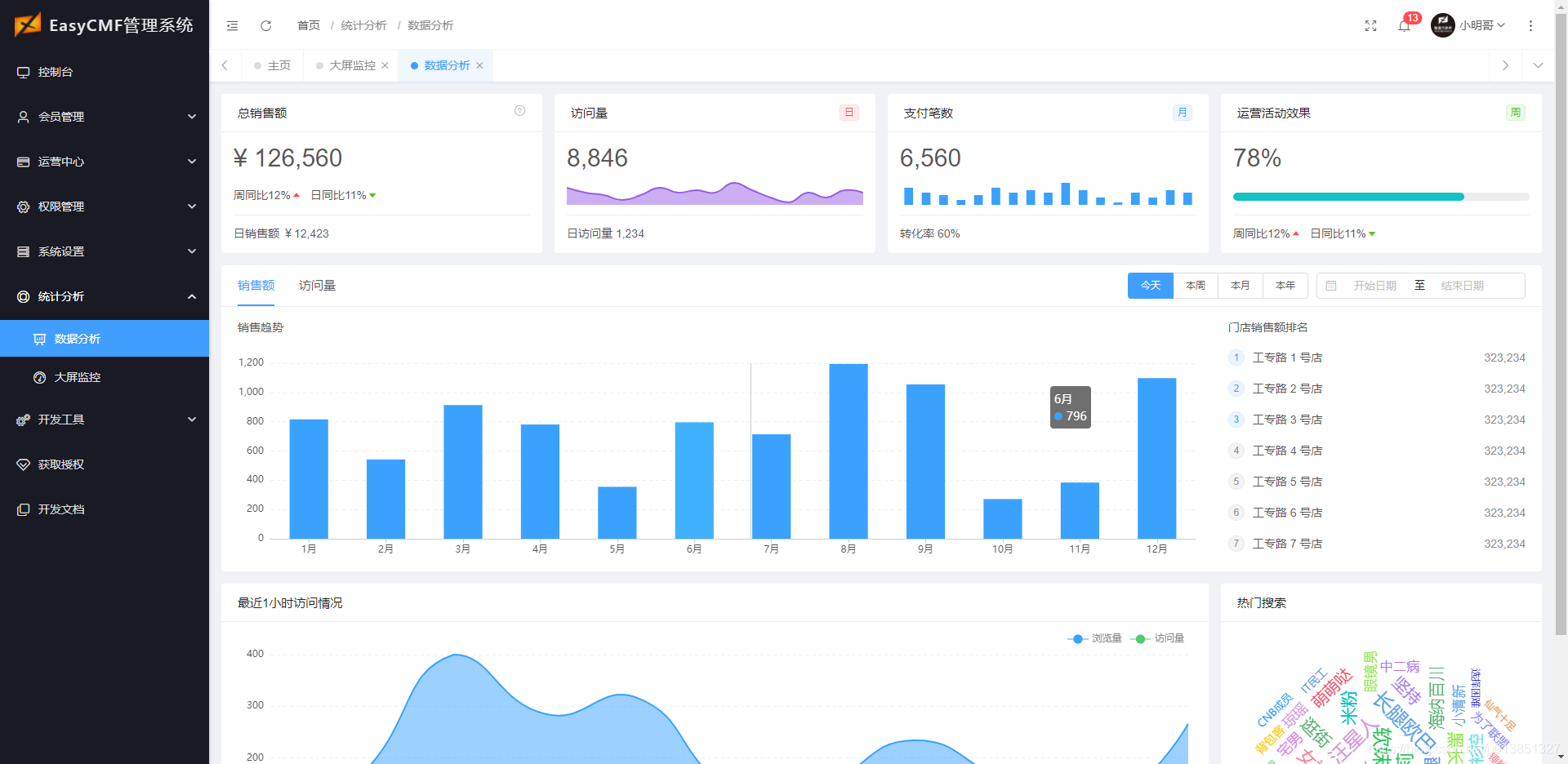The width and height of the screenshot is (1568, 764).
Task: Switch to the 大屏监控 tab
Action: pyautogui.click(x=350, y=65)
